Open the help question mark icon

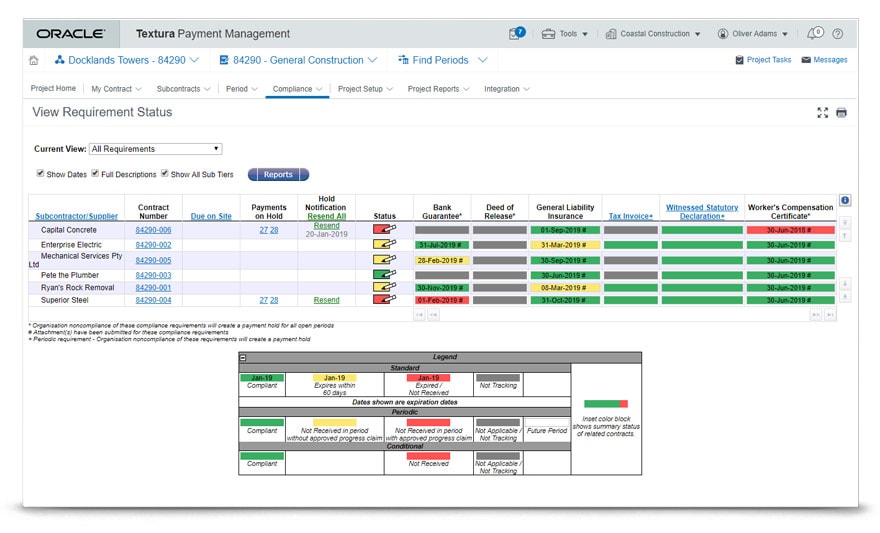pyautogui.click(x=837, y=34)
